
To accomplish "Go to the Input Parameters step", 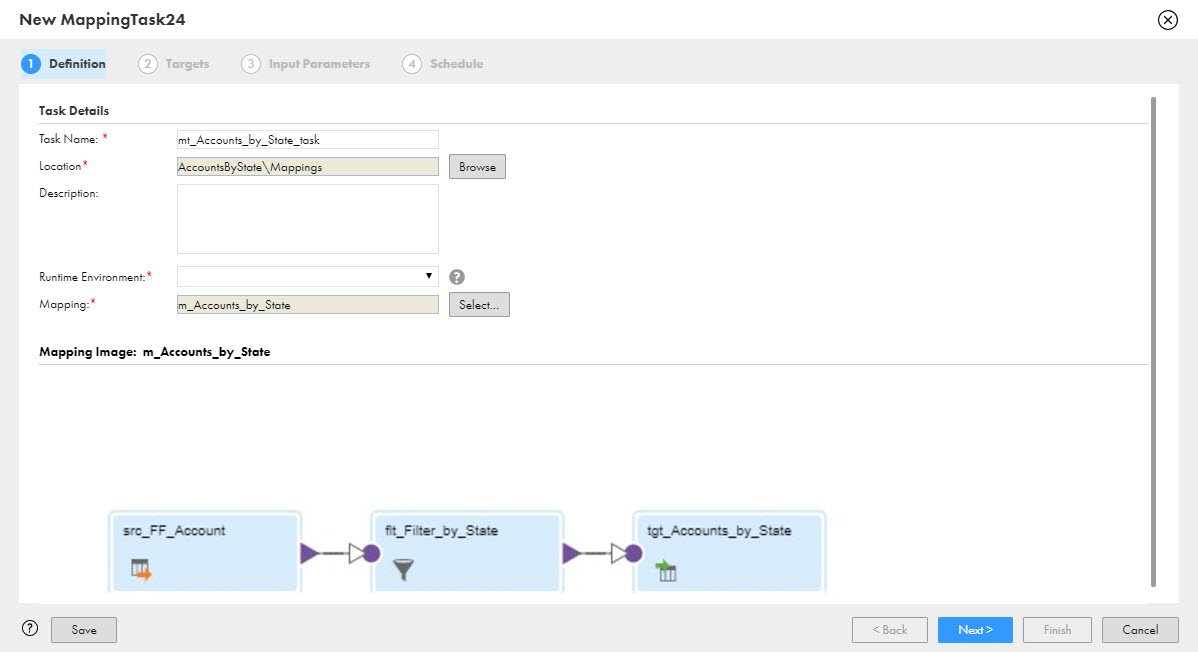I will pyautogui.click(x=306, y=64).
